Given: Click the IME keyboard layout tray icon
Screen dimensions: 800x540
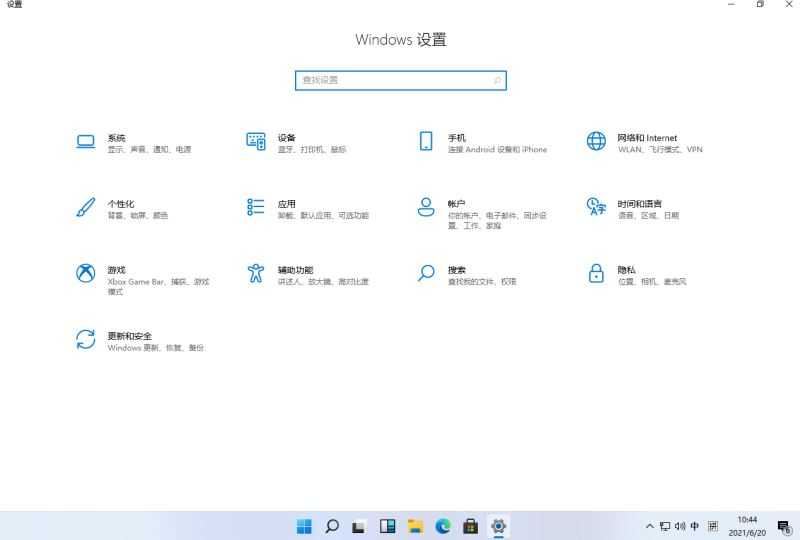Looking at the screenshot, I should 713,526.
